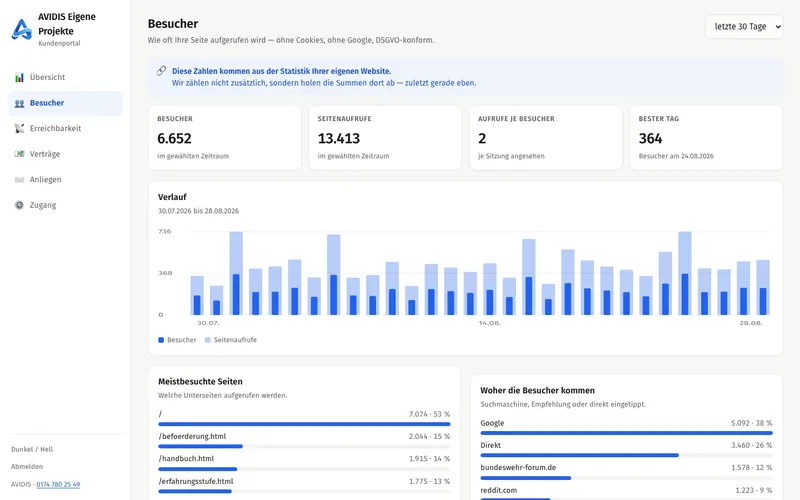Viewport: 800px width, 500px height.
Task: Click the AVIDIS logo icon
Action: tap(22, 30)
